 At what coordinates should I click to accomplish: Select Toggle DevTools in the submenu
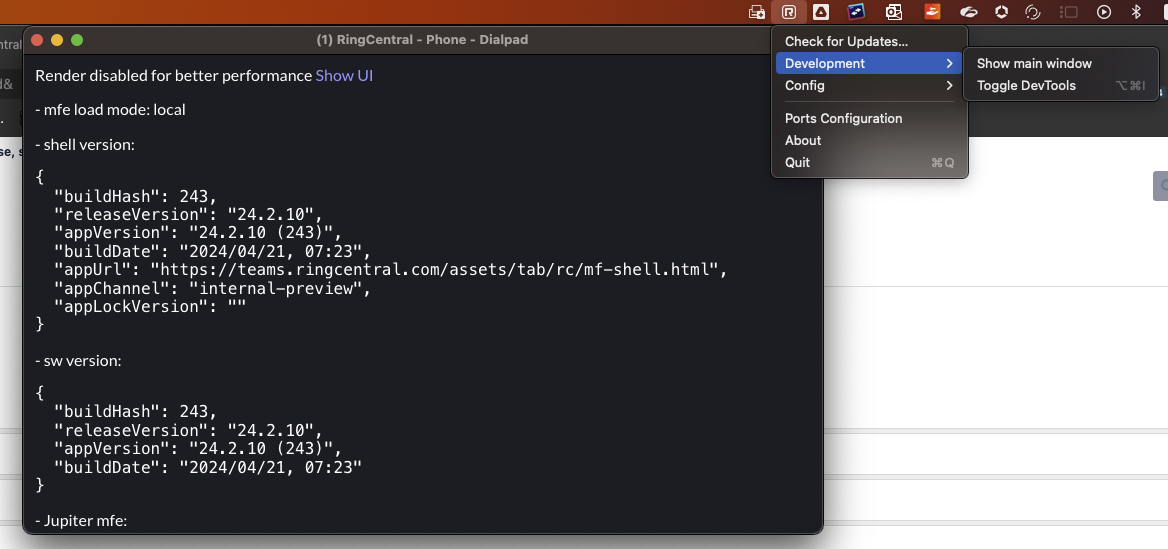coord(1061,86)
